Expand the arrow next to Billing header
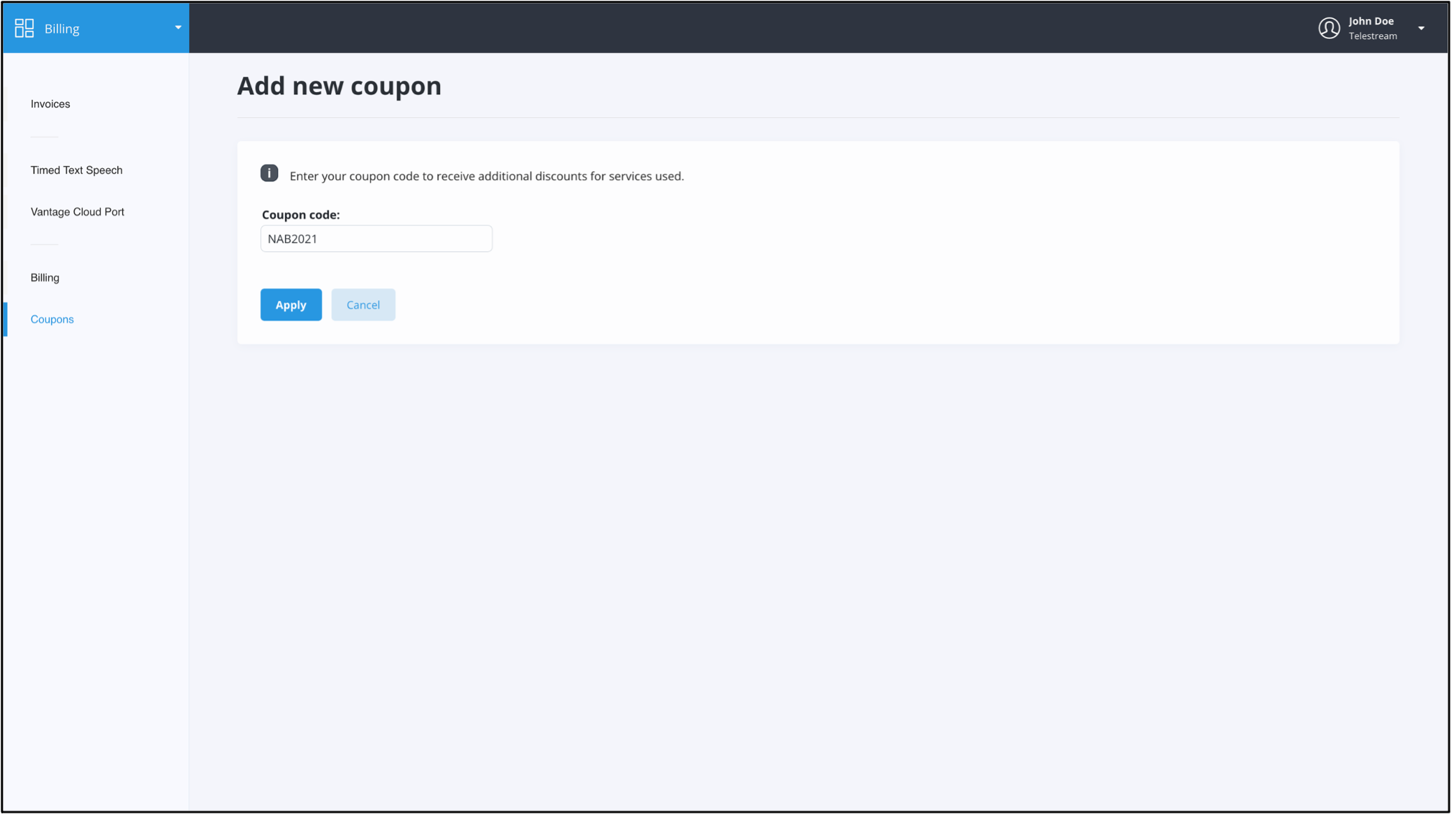The image size is (1456, 819). [x=178, y=28]
